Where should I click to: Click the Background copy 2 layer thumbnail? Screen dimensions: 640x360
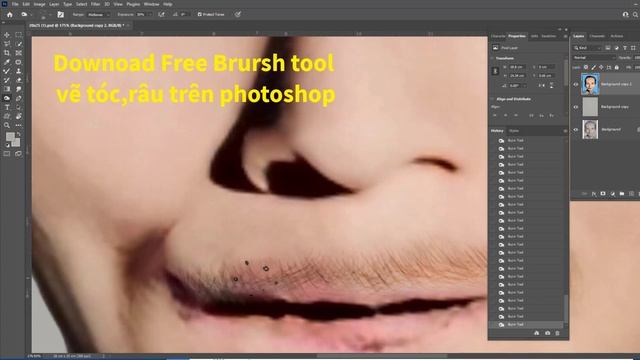point(590,84)
